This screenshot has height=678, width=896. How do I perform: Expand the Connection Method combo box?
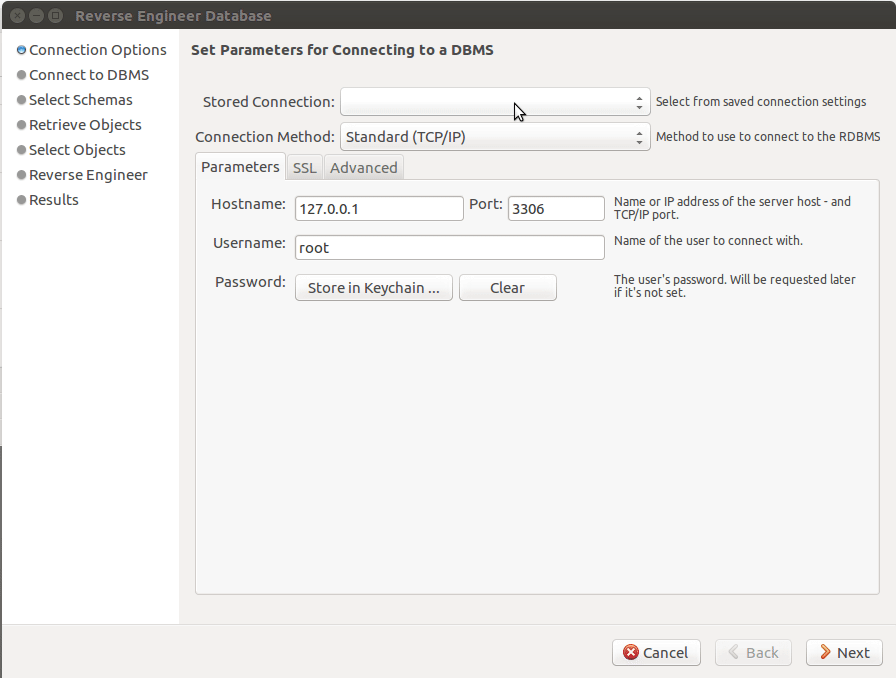(495, 137)
